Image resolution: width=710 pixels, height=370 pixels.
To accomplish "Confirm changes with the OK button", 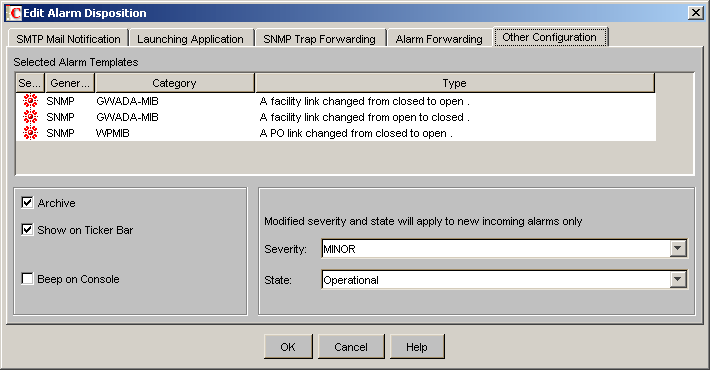I will point(288,347).
